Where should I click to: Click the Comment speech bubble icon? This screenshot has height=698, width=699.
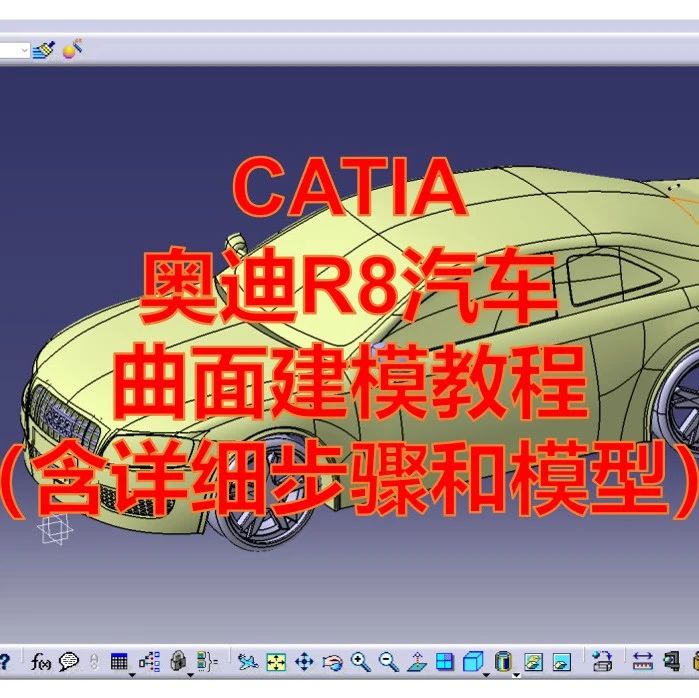69,661
